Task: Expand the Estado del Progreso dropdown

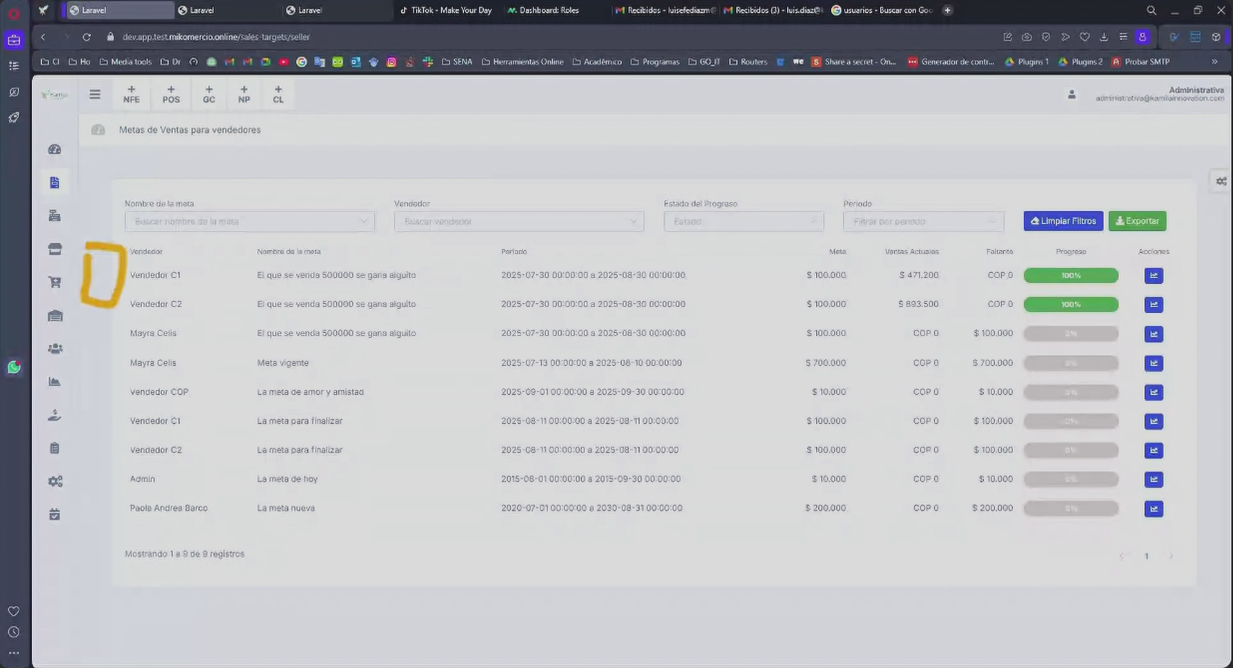Action: pos(743,221)
